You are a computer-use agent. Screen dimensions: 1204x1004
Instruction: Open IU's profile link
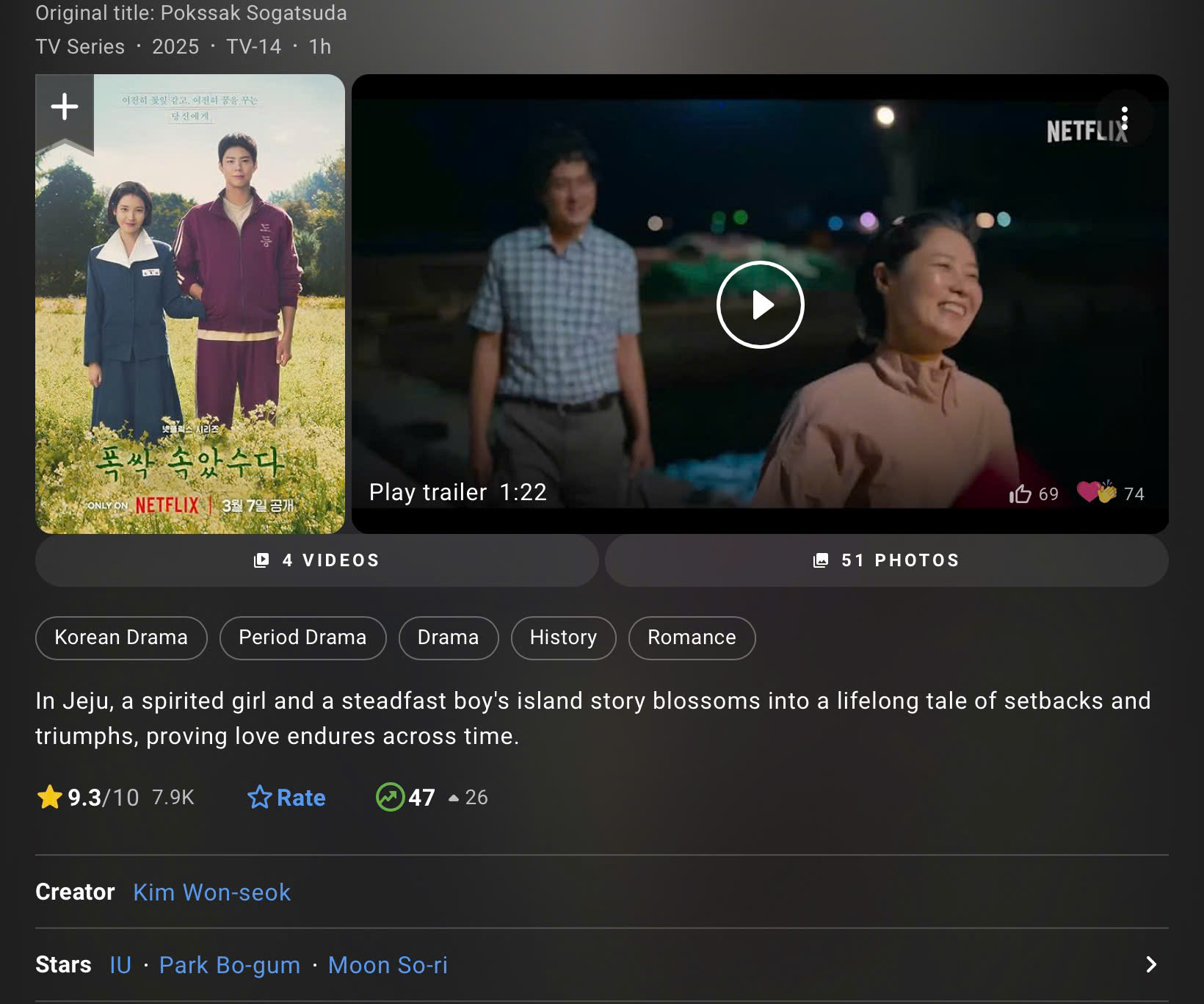point(120,965)
